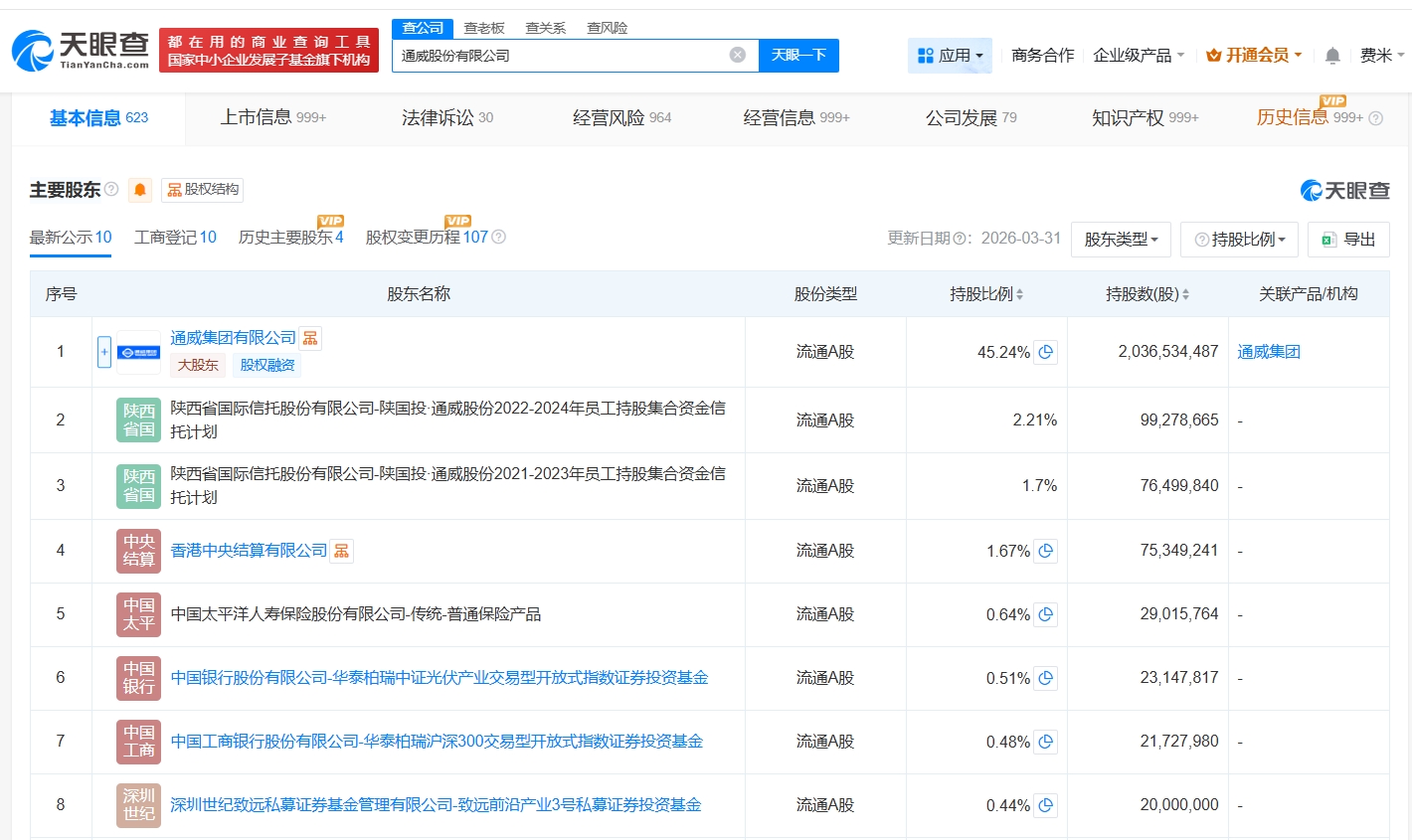Open the 应用 dropdown menu
This screenshot has height=840, width=1412.
click(x=950, y=56)
